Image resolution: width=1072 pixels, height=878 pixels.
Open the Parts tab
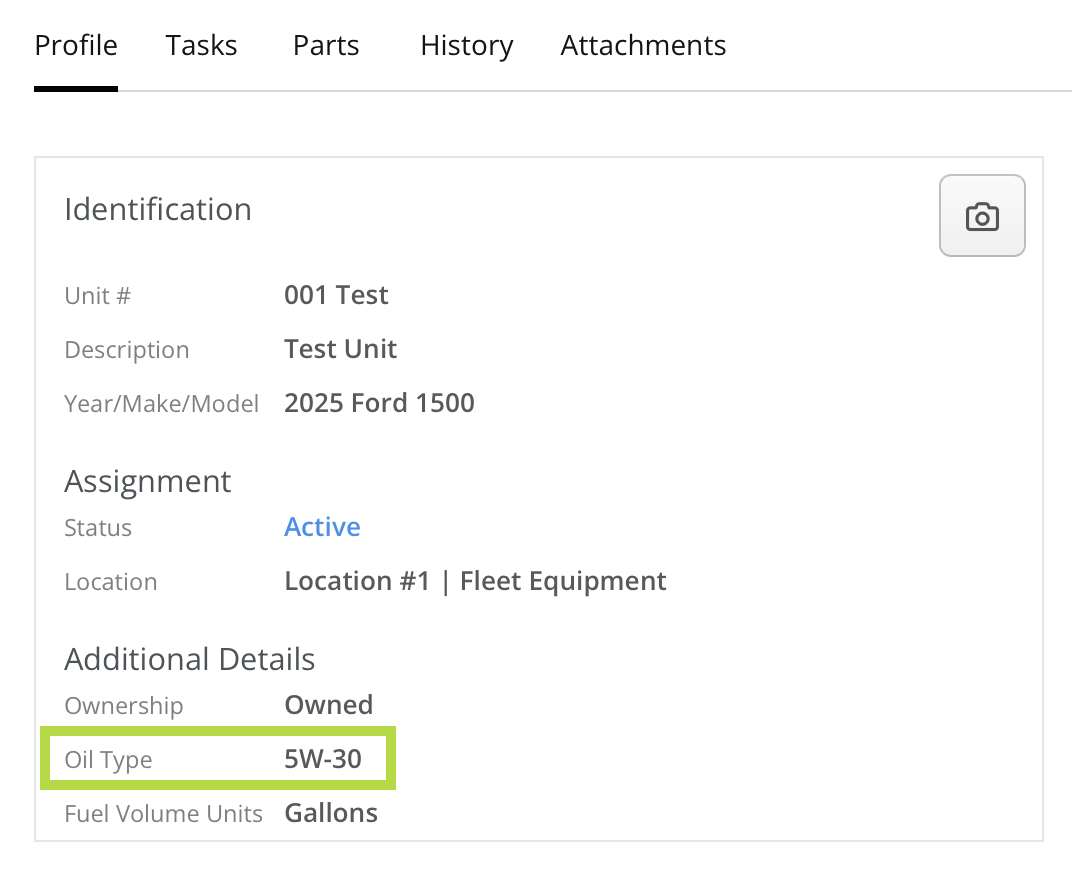pyautogui.click(x=326, y=46)
